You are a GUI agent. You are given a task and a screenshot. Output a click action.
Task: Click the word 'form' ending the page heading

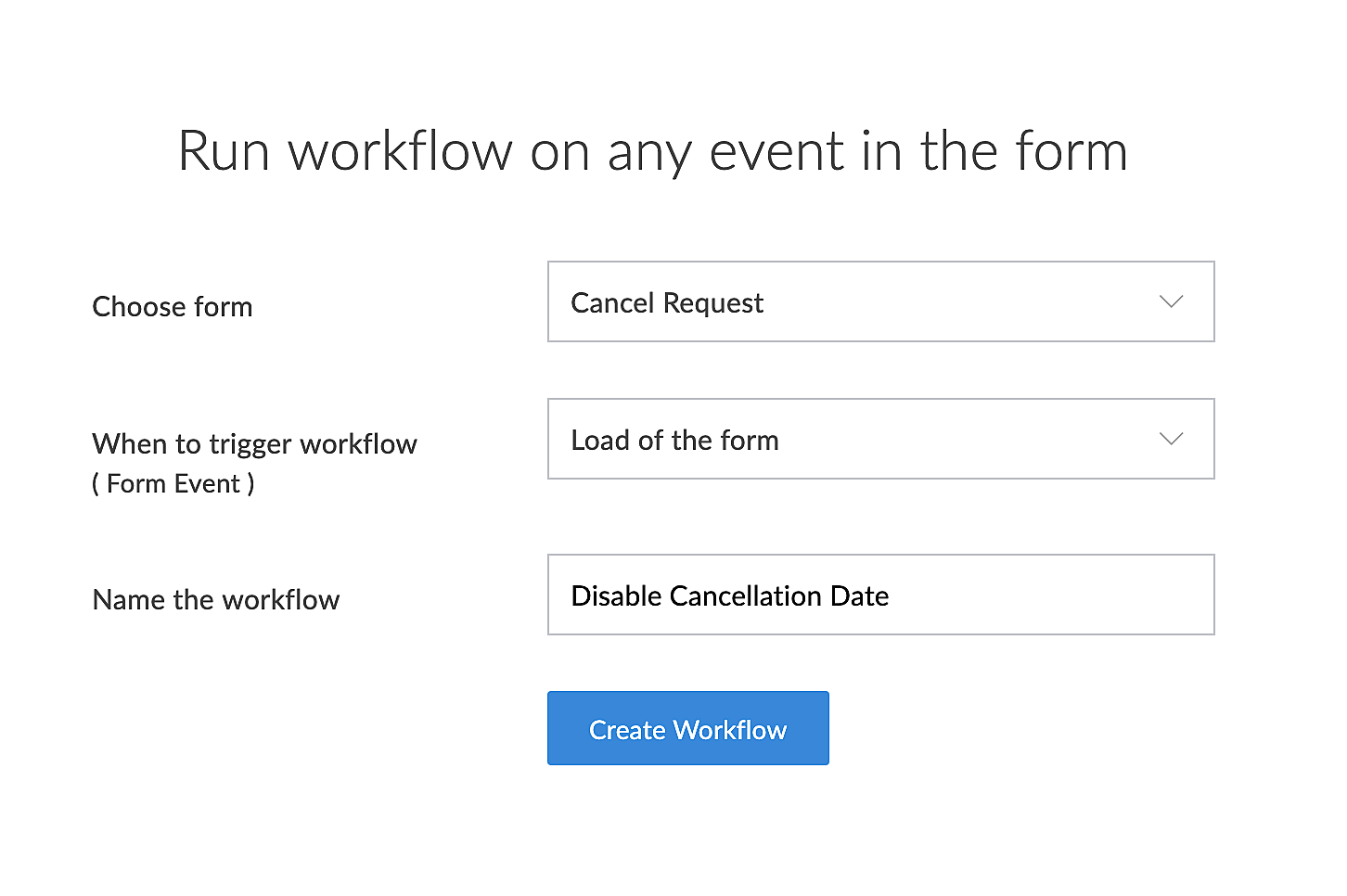pyautogui.click(x=1071, y=151)
